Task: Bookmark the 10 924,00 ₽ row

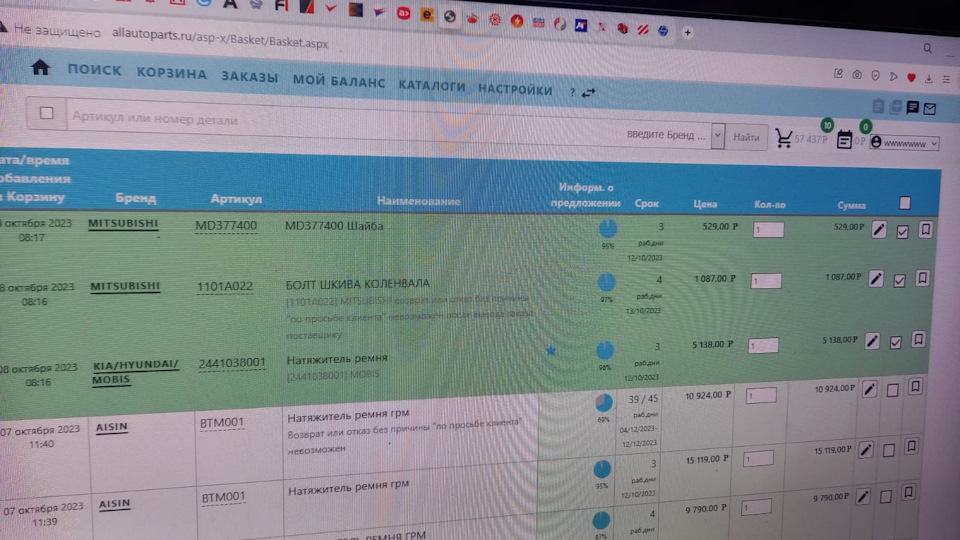Action: [915, 386]
